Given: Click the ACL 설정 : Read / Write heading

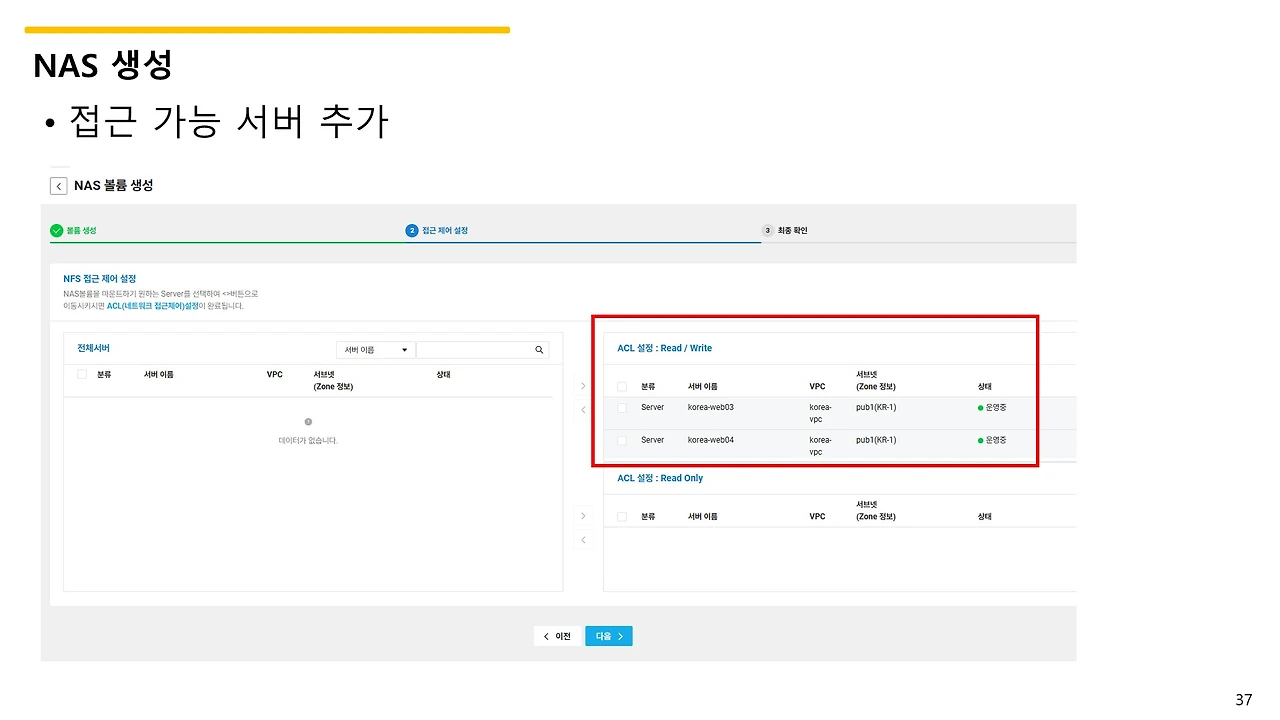Looking at the screenshot, I should (x=665, y=348).
